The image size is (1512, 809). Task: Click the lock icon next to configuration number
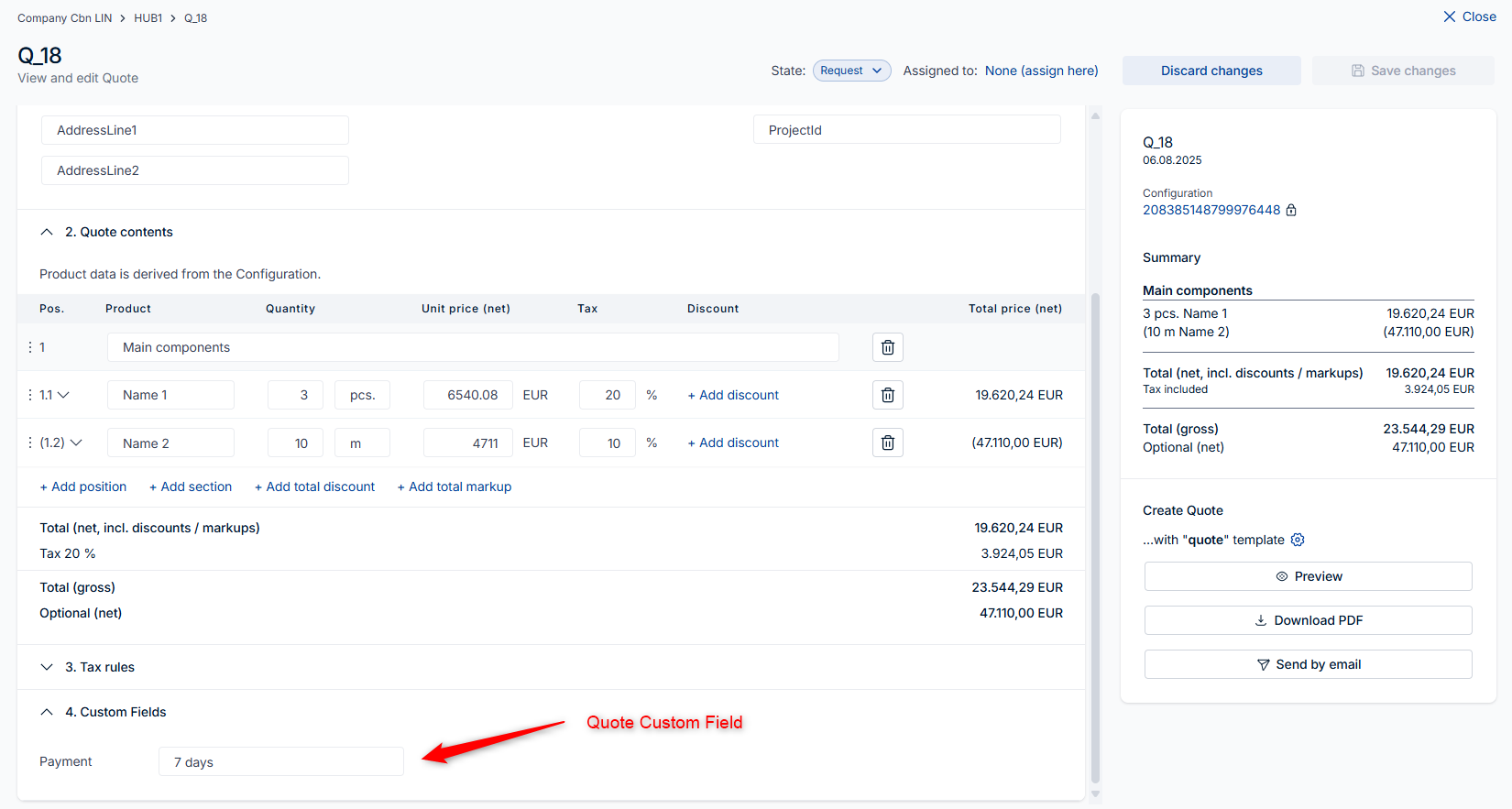(1291, 210)
